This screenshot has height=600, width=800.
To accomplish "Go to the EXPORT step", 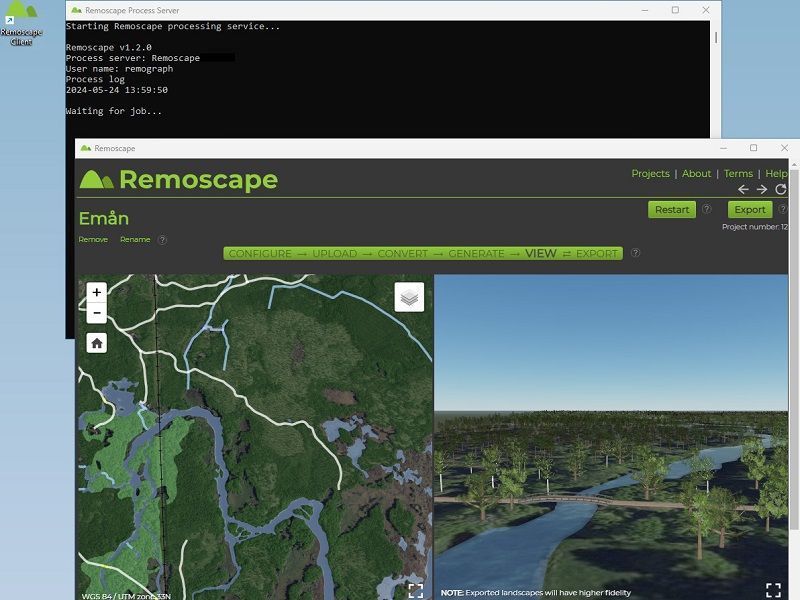I will 596,254.
